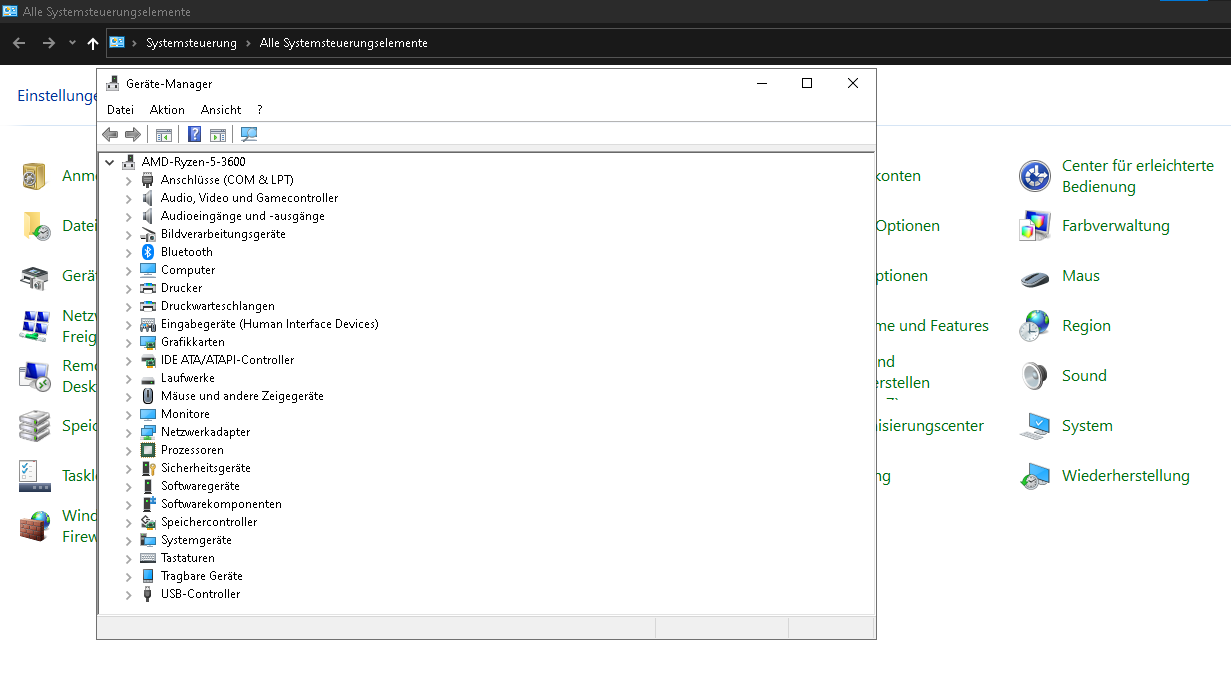Select the Systemgeräte row label
Screen dimensions: 1231x697
[x=196, y=540]
